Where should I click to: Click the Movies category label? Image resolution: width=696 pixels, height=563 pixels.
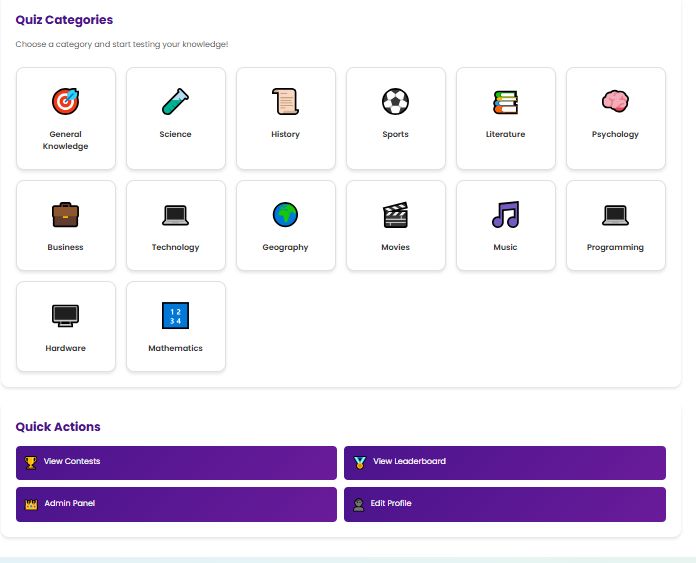395,247
